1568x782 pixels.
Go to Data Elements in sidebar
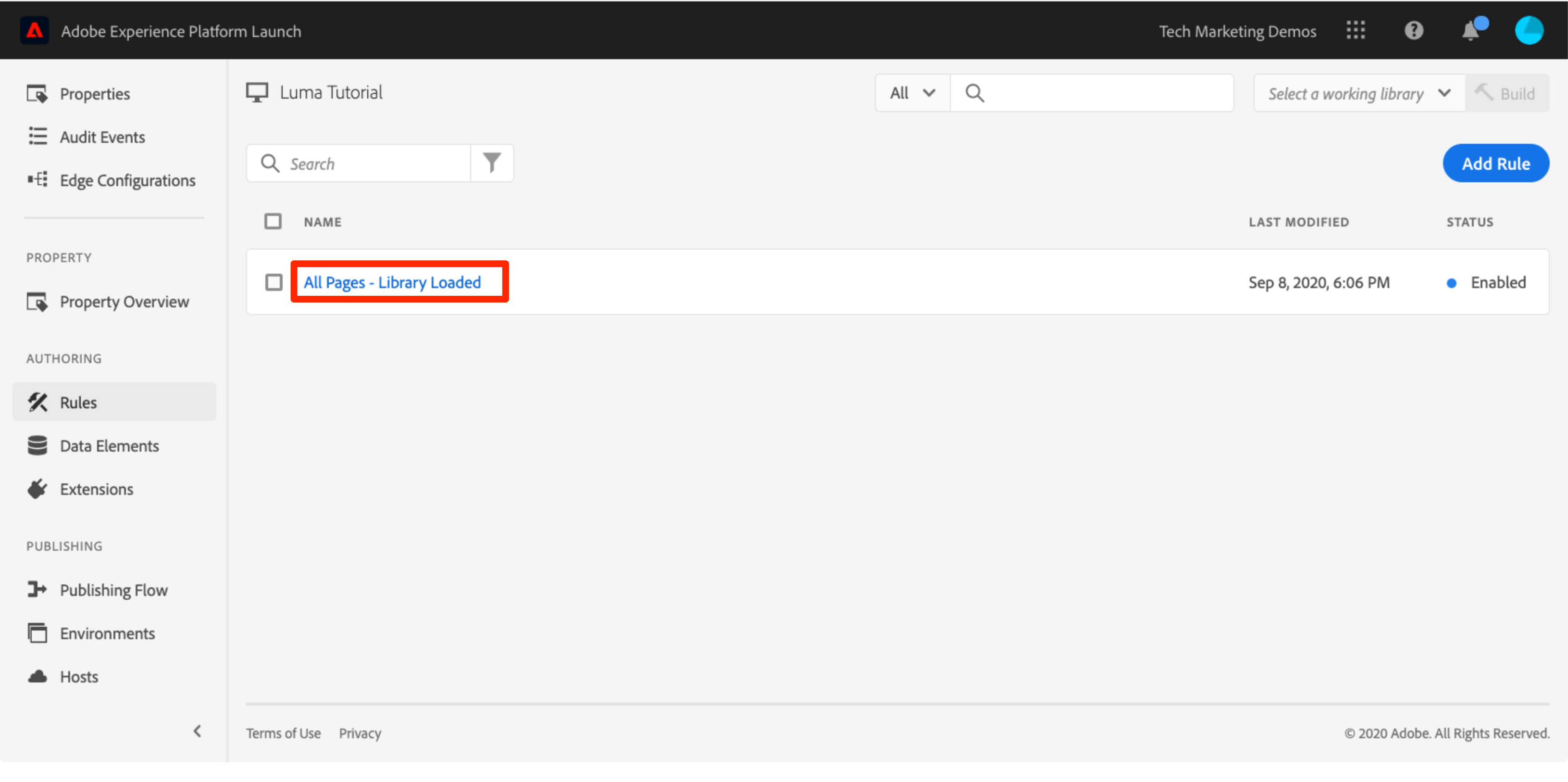pos(109,446)
